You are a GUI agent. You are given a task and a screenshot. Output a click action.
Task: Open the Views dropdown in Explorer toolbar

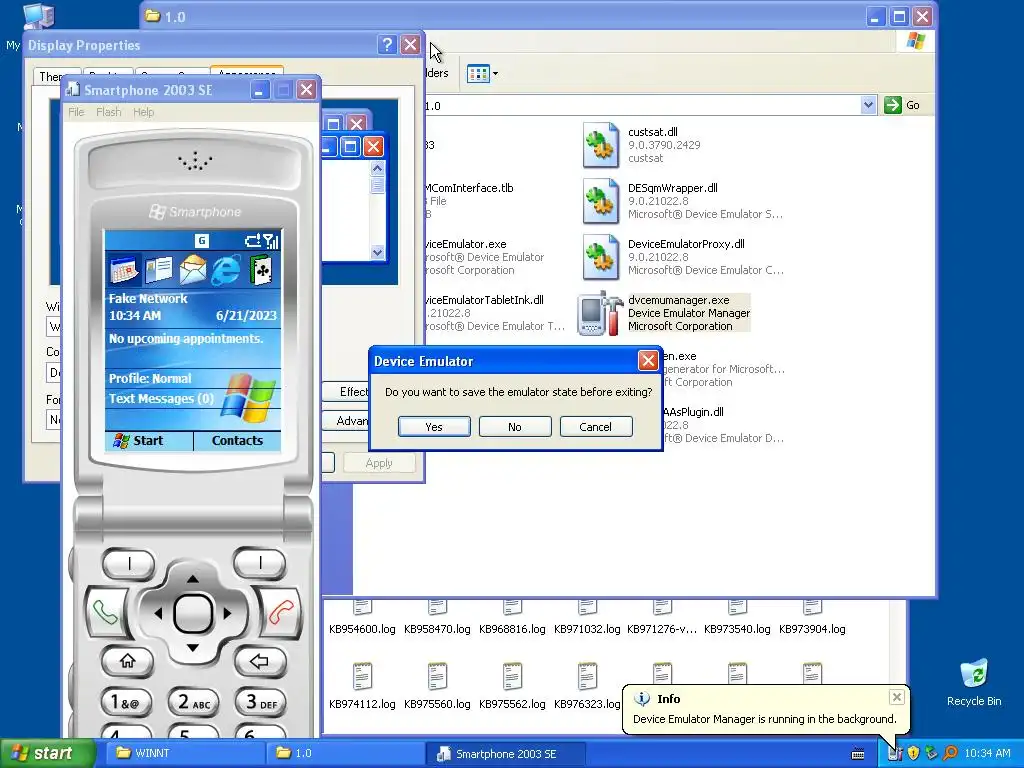click(x=483, y=73)
